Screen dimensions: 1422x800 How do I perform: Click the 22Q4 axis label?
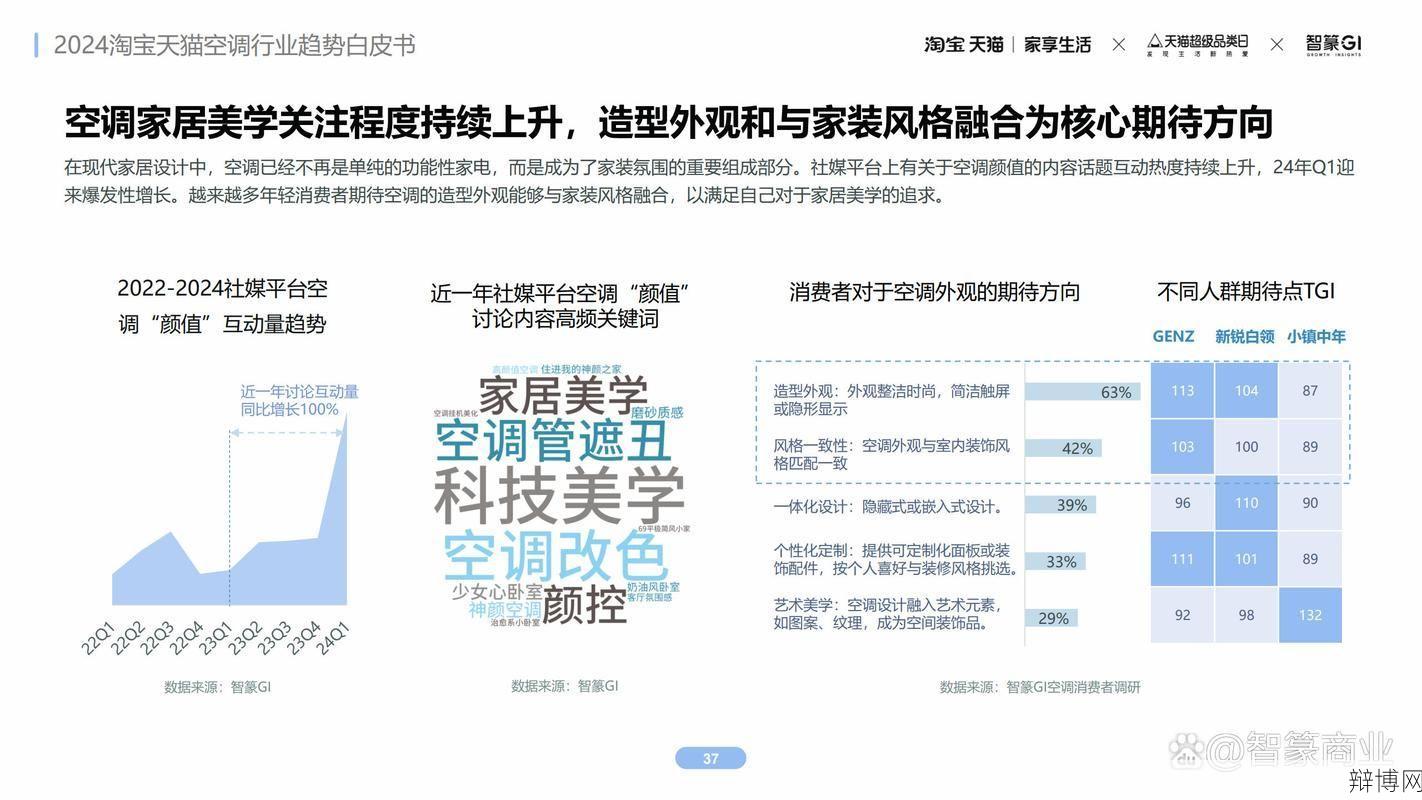pos(187,637)
